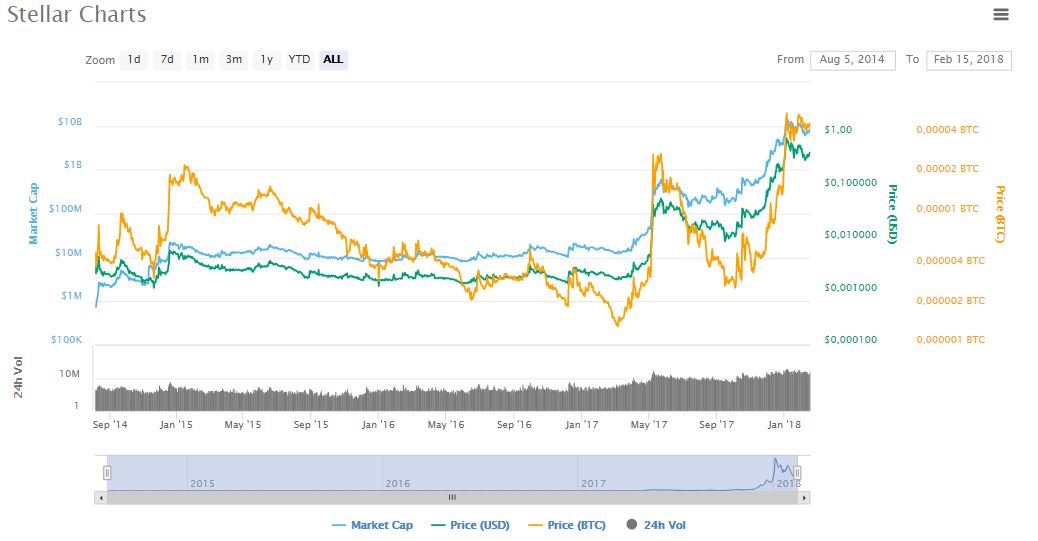Click the 2015 label in navigator
The image size is (1038, 541).
pos(203,483)
